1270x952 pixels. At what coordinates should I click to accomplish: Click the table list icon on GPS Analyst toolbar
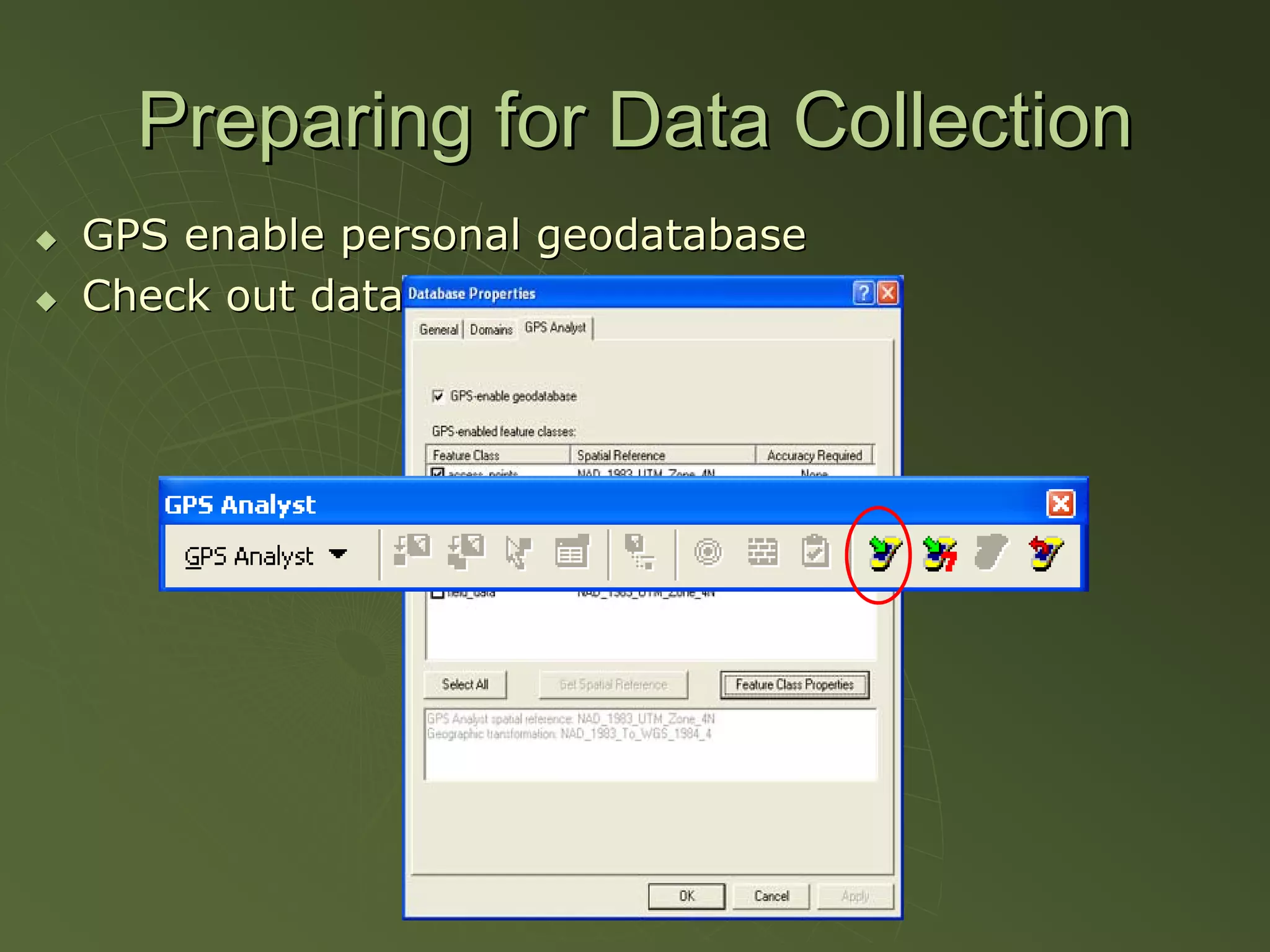572,551
